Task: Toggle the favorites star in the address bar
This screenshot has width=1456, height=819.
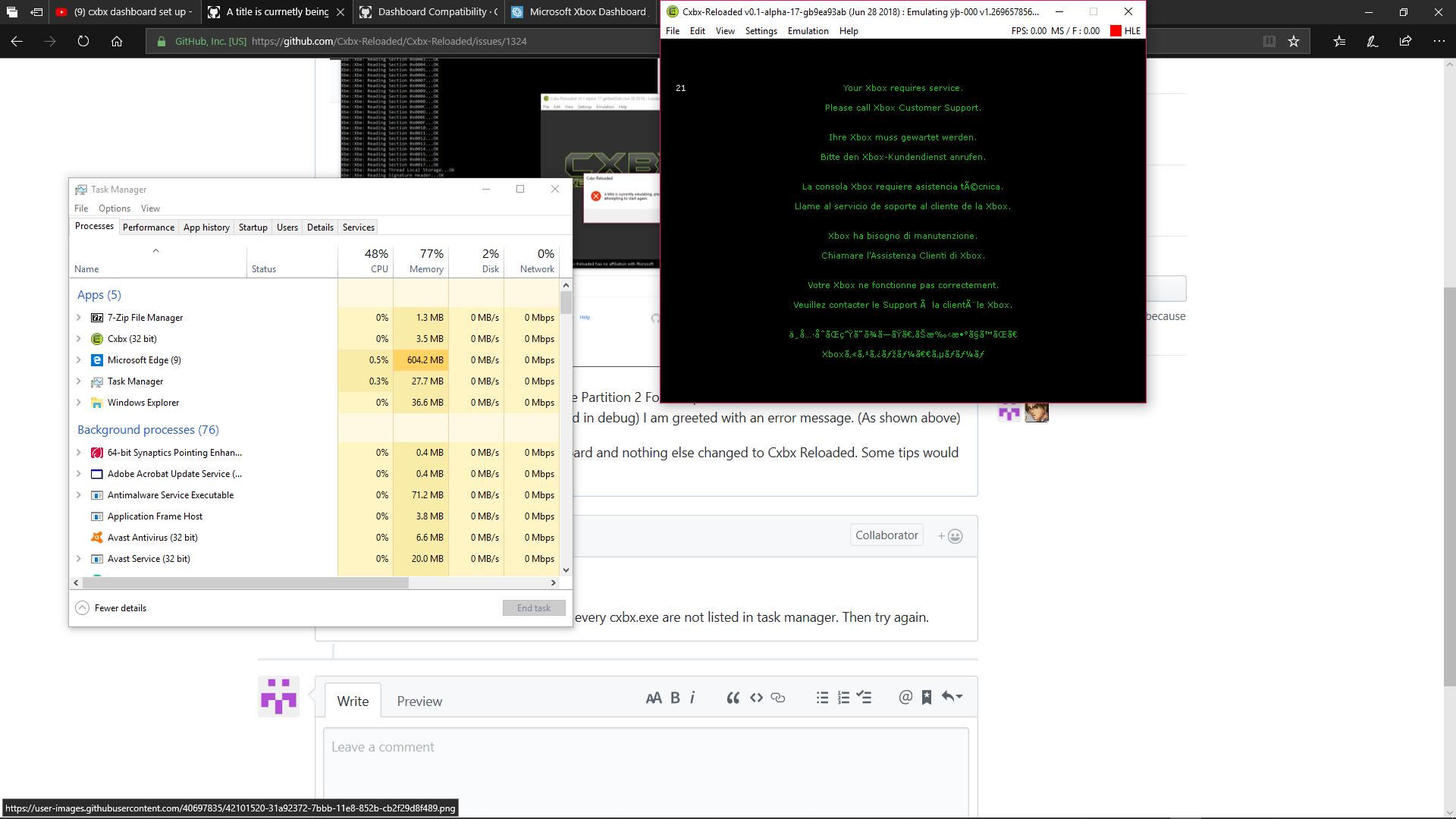Action: pos(1294,41)
